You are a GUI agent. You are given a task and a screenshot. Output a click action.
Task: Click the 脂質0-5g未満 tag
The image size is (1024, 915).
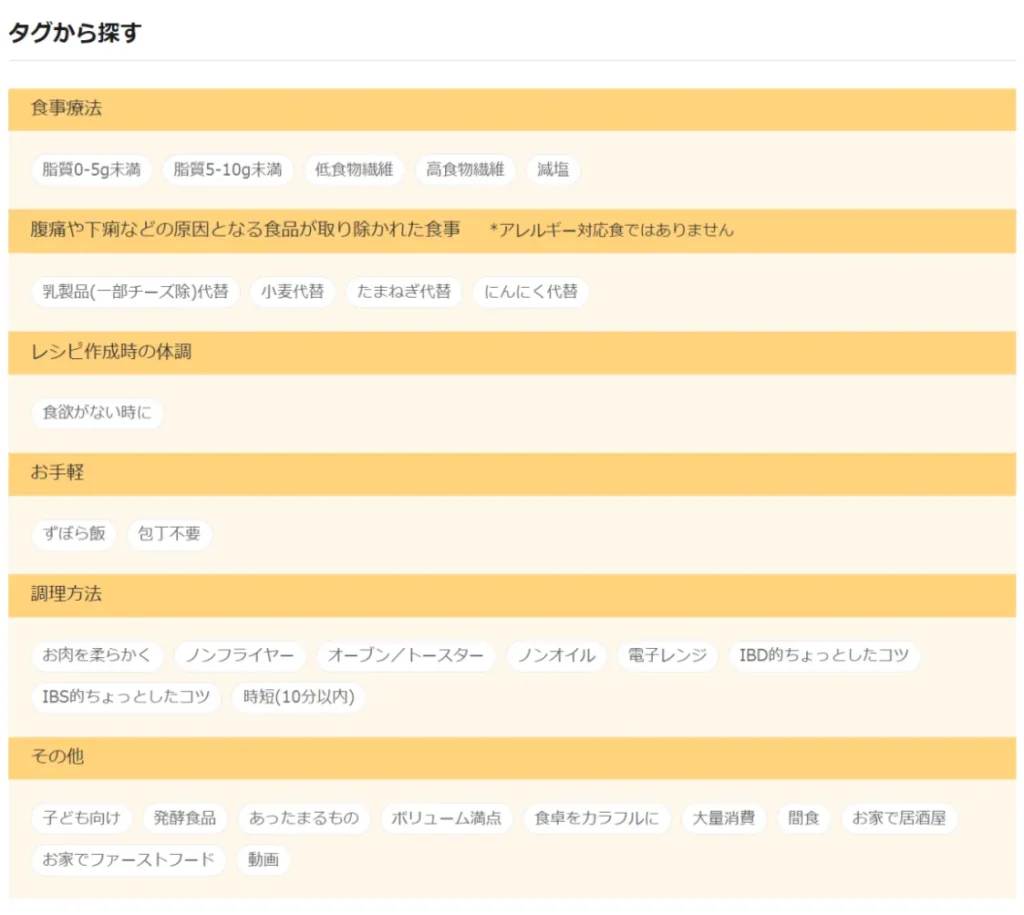tap(91, 170)
